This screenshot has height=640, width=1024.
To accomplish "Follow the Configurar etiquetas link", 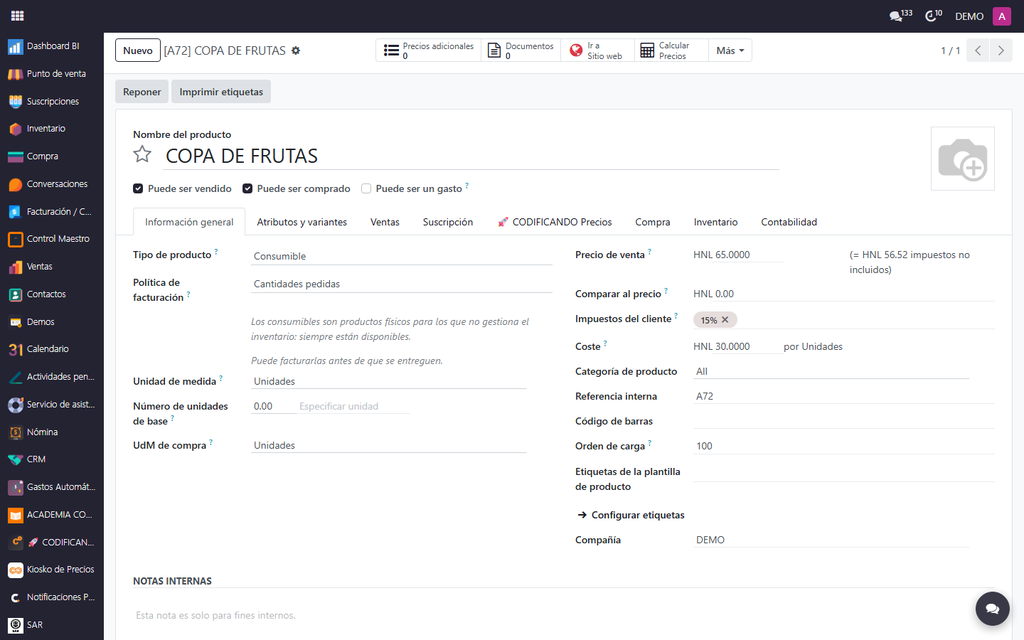I will coord(631,515).
